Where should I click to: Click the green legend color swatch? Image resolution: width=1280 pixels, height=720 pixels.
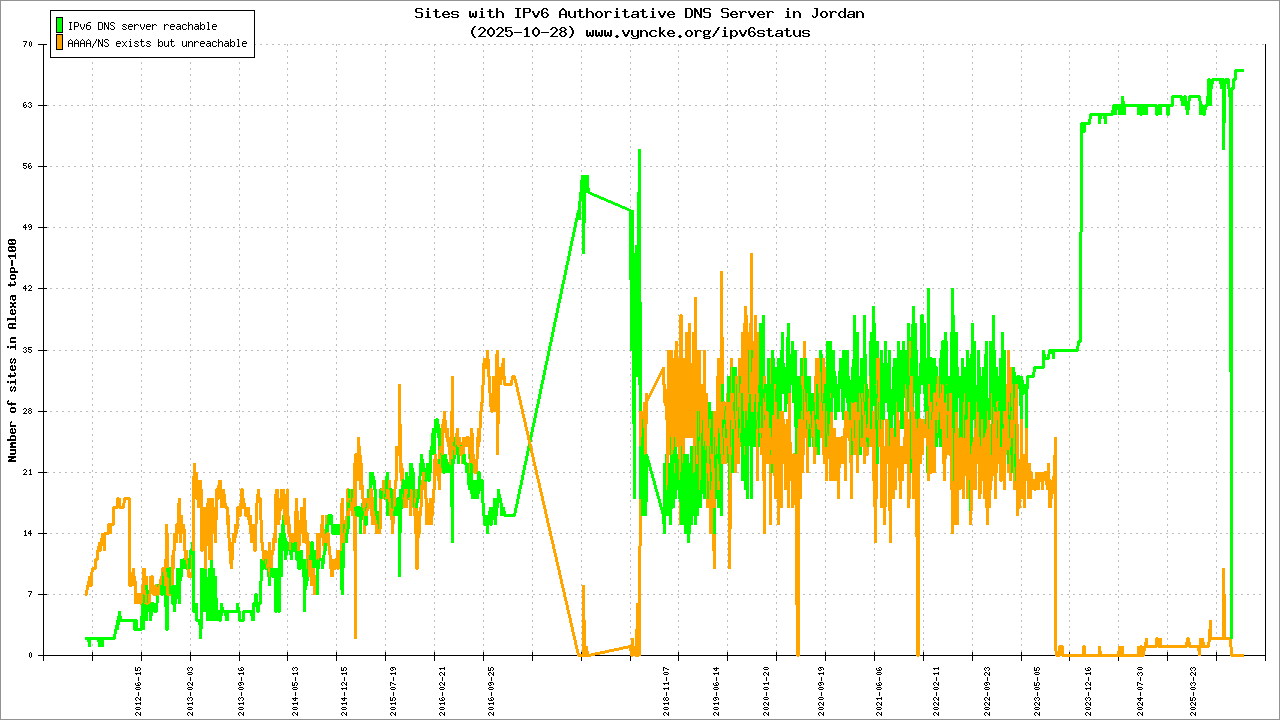click(60, 25)
